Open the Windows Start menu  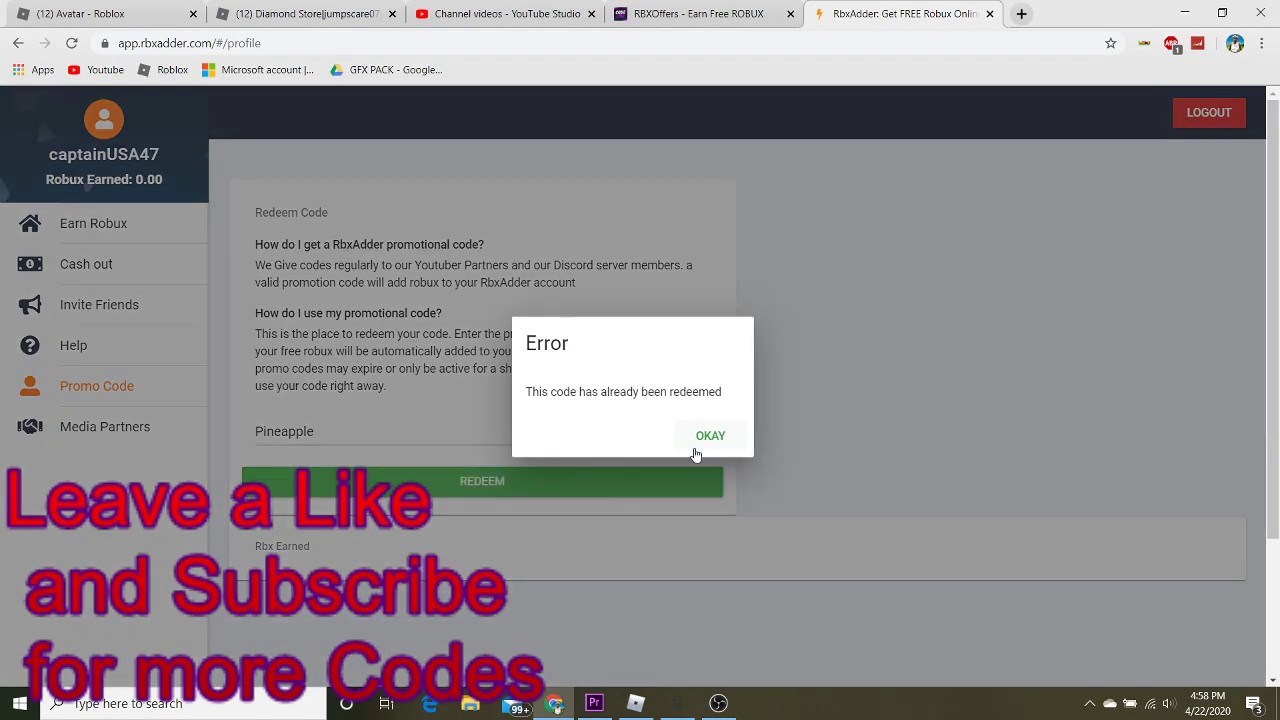coord(20,703)
